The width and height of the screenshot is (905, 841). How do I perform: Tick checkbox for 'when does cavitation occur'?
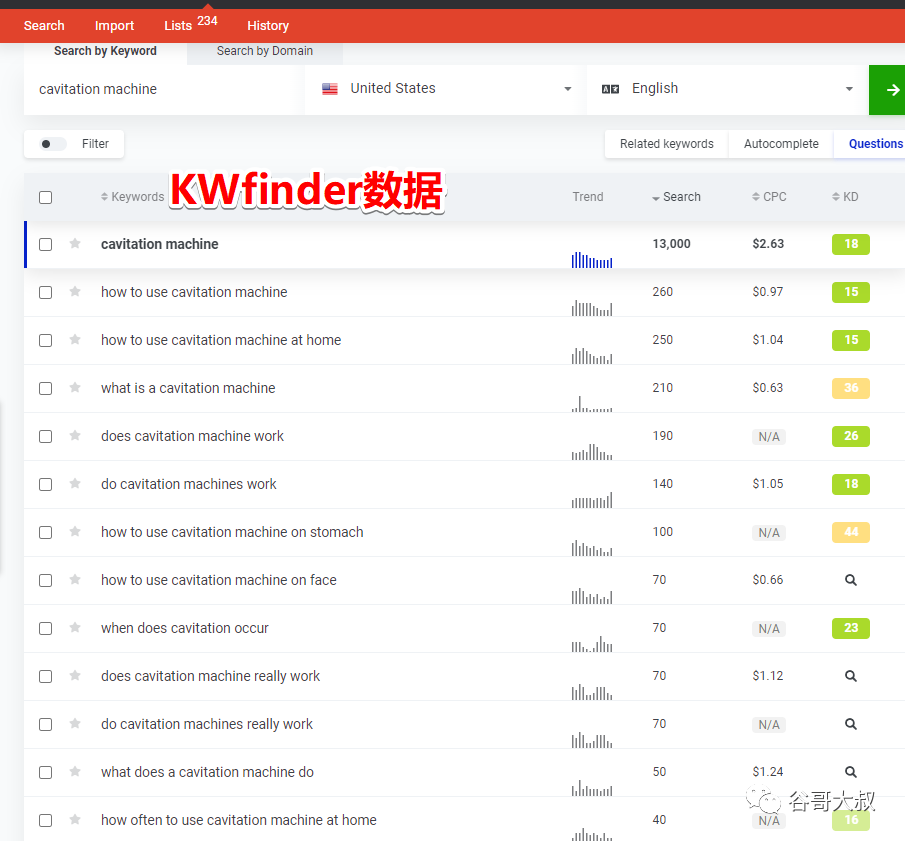pos(46,629)
